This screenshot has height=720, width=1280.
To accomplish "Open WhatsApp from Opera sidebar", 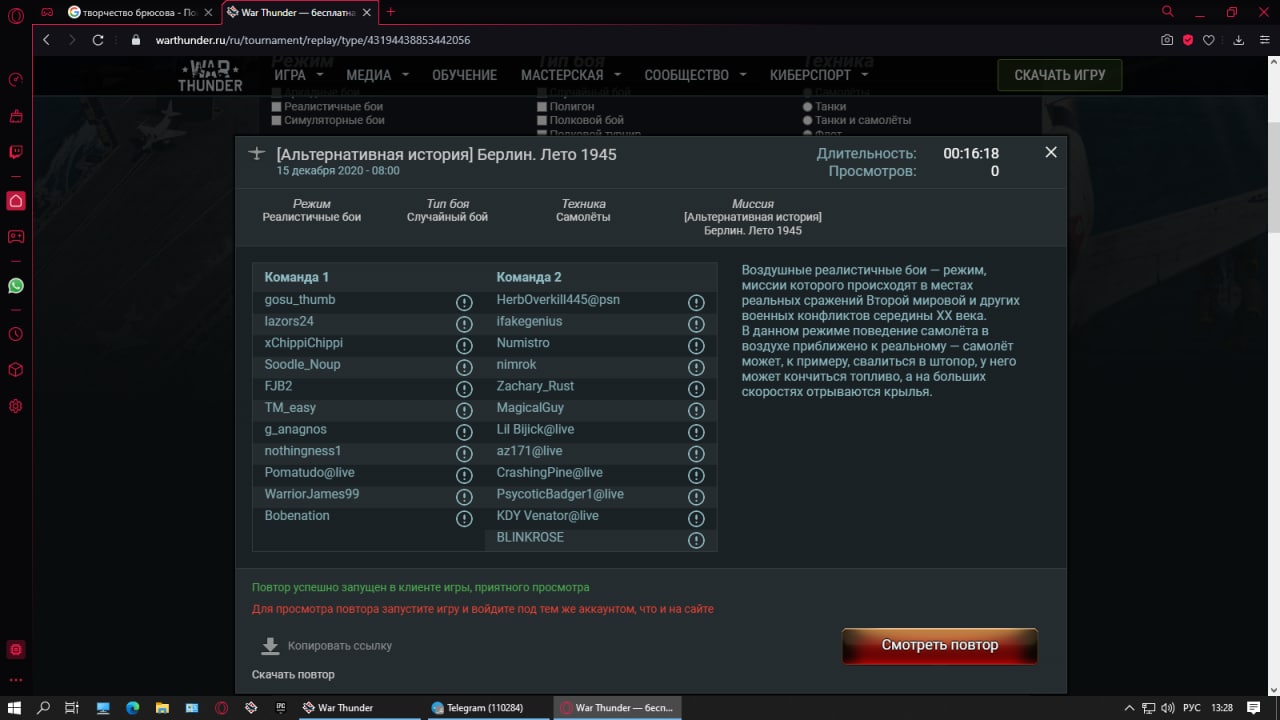I will (x=16, y=286).
